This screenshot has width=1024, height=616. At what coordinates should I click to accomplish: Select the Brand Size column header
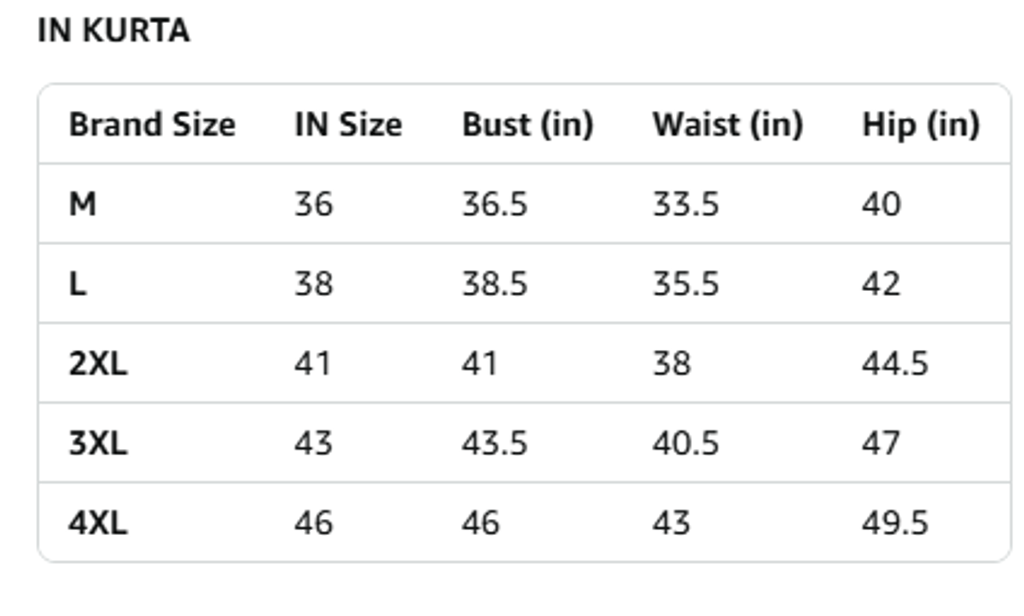tap(152, 124)
